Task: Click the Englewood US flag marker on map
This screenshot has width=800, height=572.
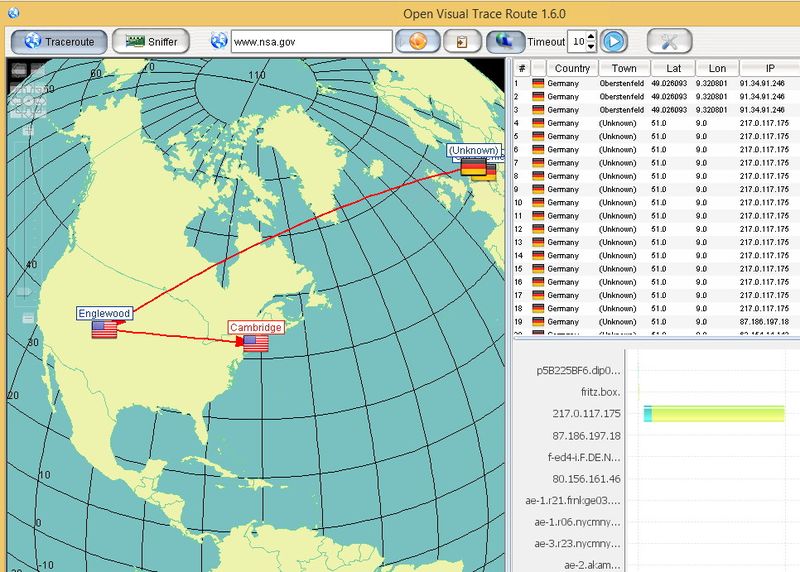Action: pos(104,330)
